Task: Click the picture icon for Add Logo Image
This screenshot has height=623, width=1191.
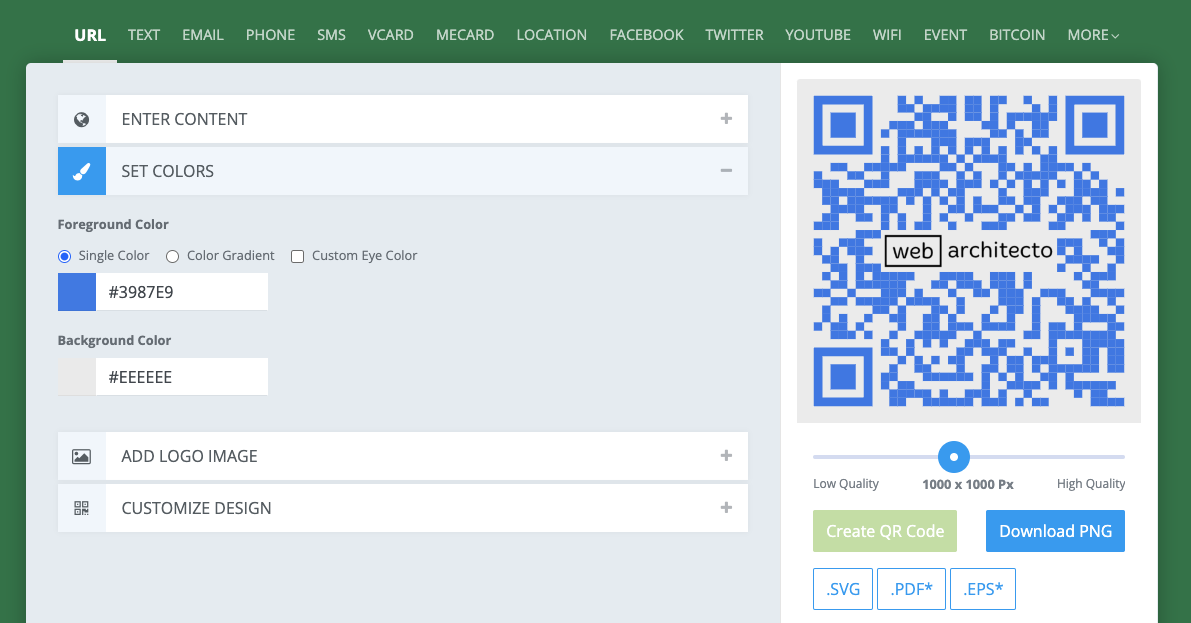Action: (82, 456)
